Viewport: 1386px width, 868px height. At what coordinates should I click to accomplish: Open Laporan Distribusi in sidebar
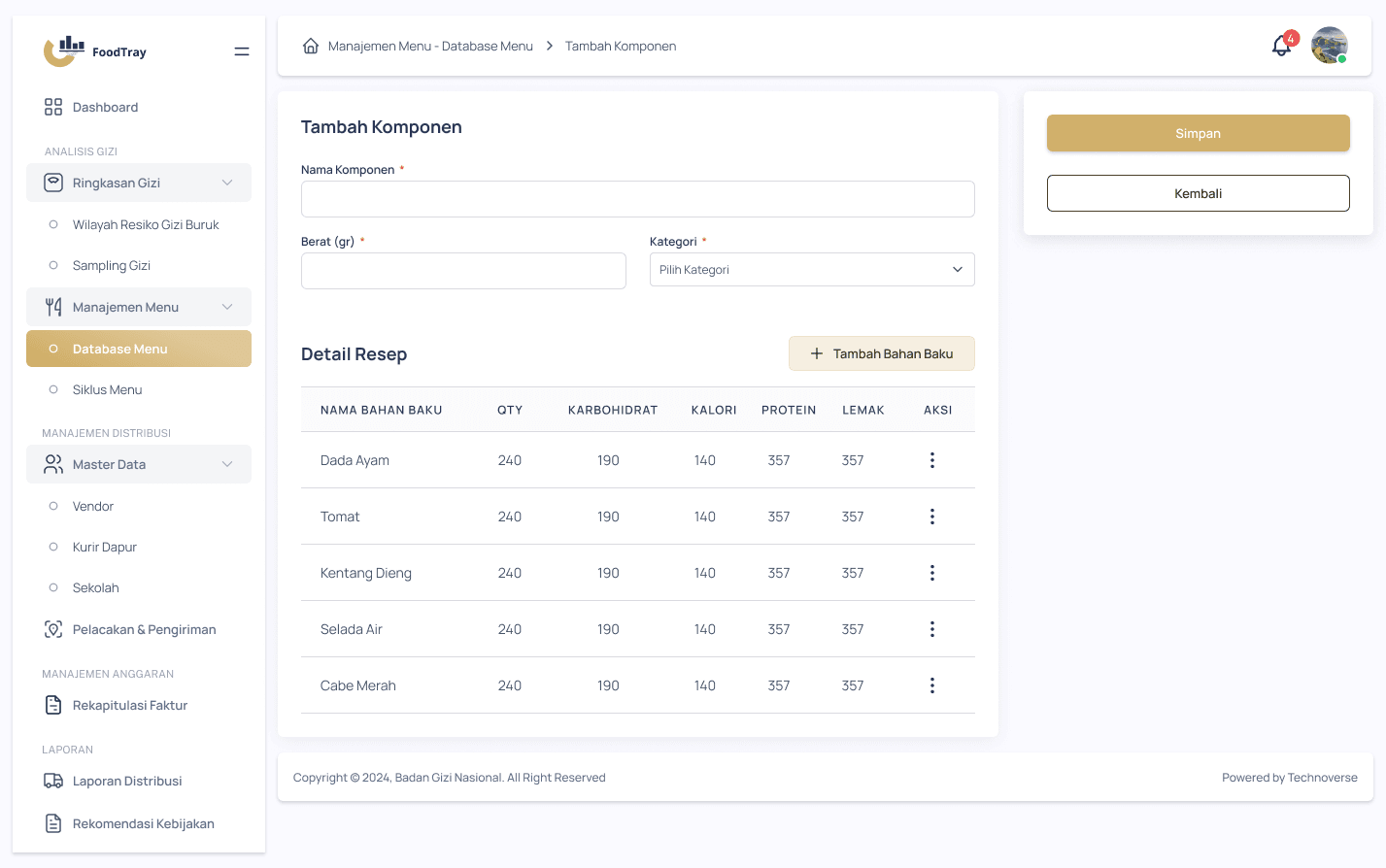(126, 781)
